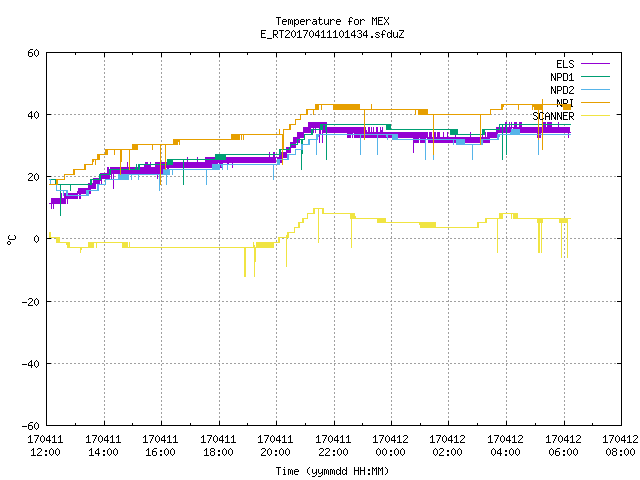Viewport: 640px width, 480px height.
Task: Click the x-axis tick label '170412 08:00'
Action: click(620, 446)
